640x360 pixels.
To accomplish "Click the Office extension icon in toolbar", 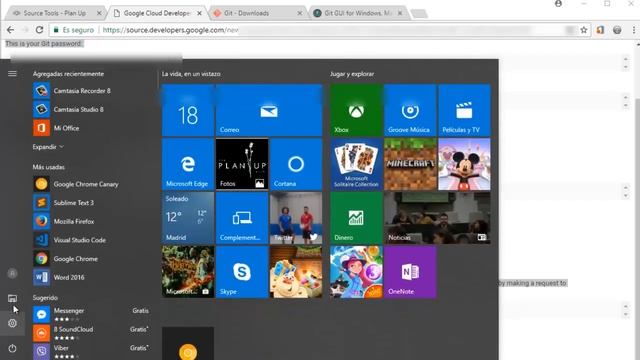I will tap(600, 30).
